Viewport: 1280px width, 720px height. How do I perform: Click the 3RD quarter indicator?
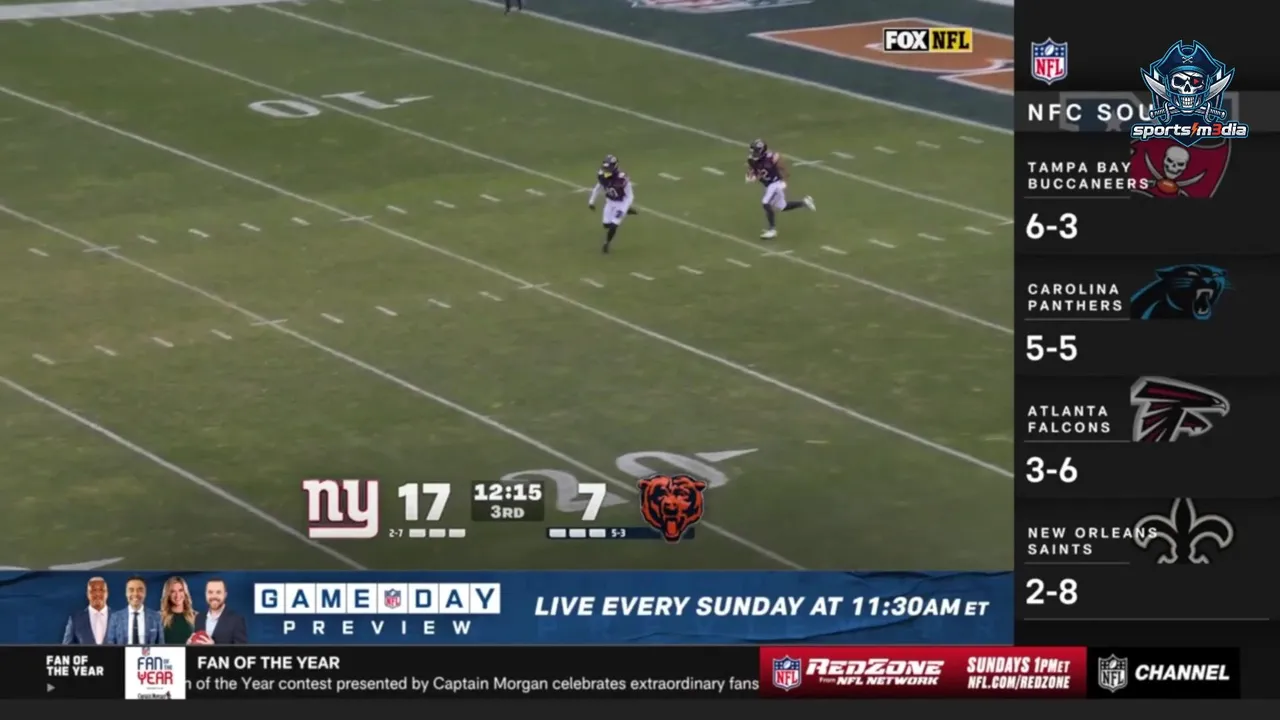click(x=507, y=512)
